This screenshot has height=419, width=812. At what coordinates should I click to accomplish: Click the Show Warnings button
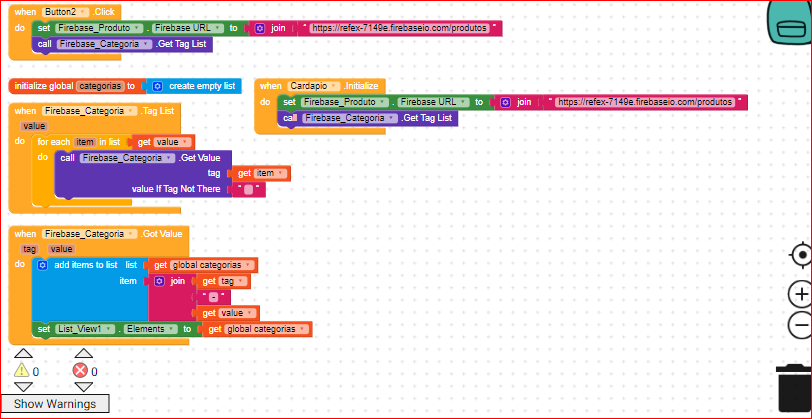tap(55, 403)
